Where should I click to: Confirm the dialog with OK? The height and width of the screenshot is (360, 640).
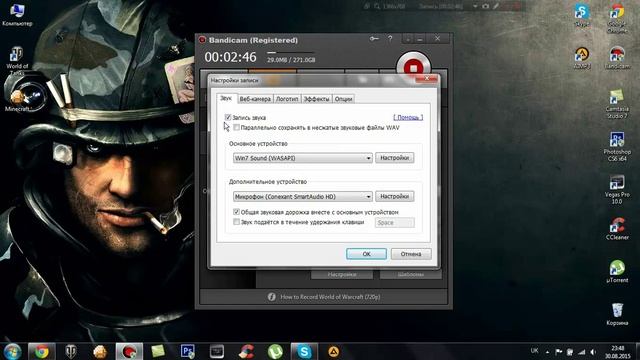[366, 254]
